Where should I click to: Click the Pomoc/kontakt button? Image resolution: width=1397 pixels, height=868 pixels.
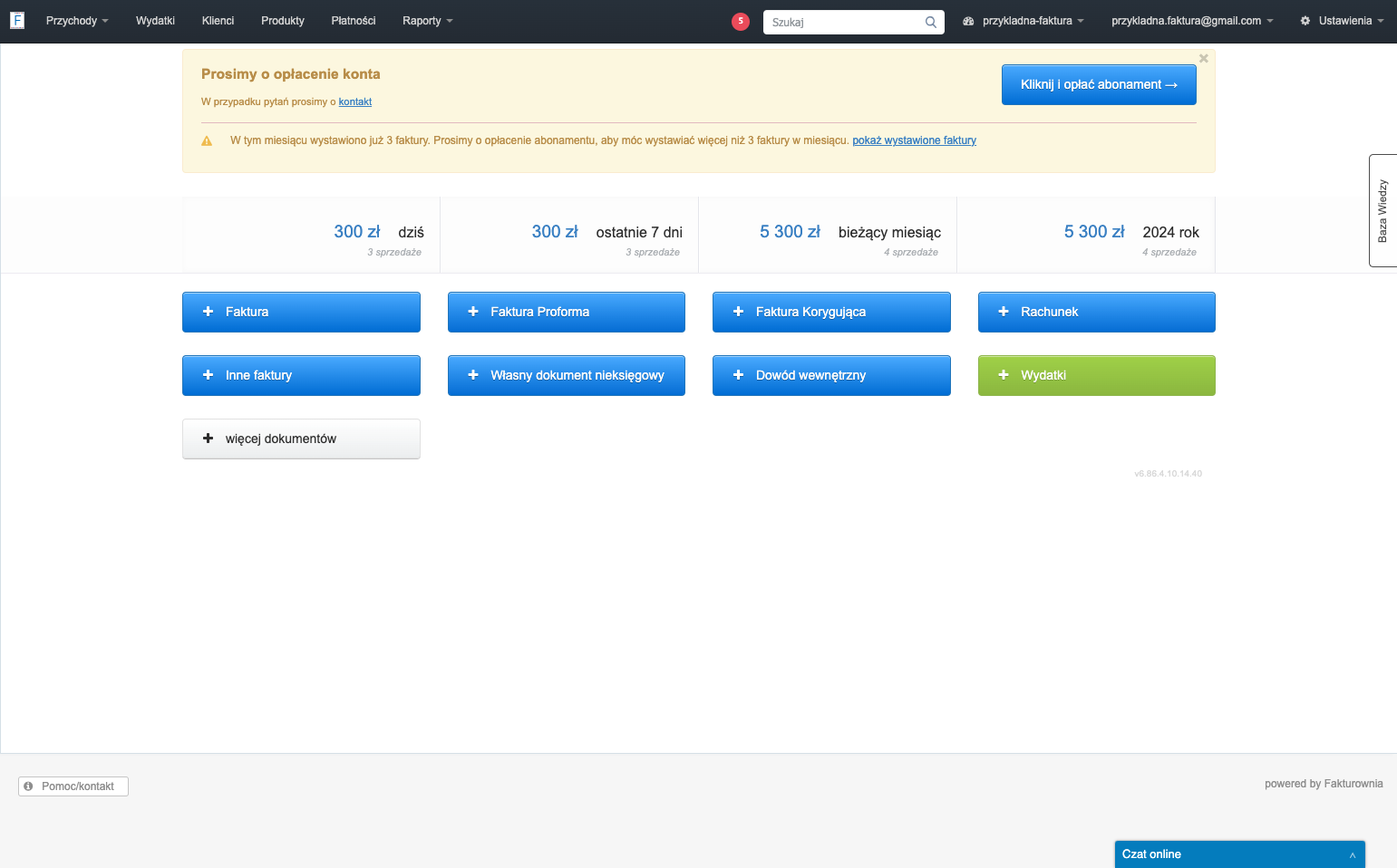(x=73, y=786)
